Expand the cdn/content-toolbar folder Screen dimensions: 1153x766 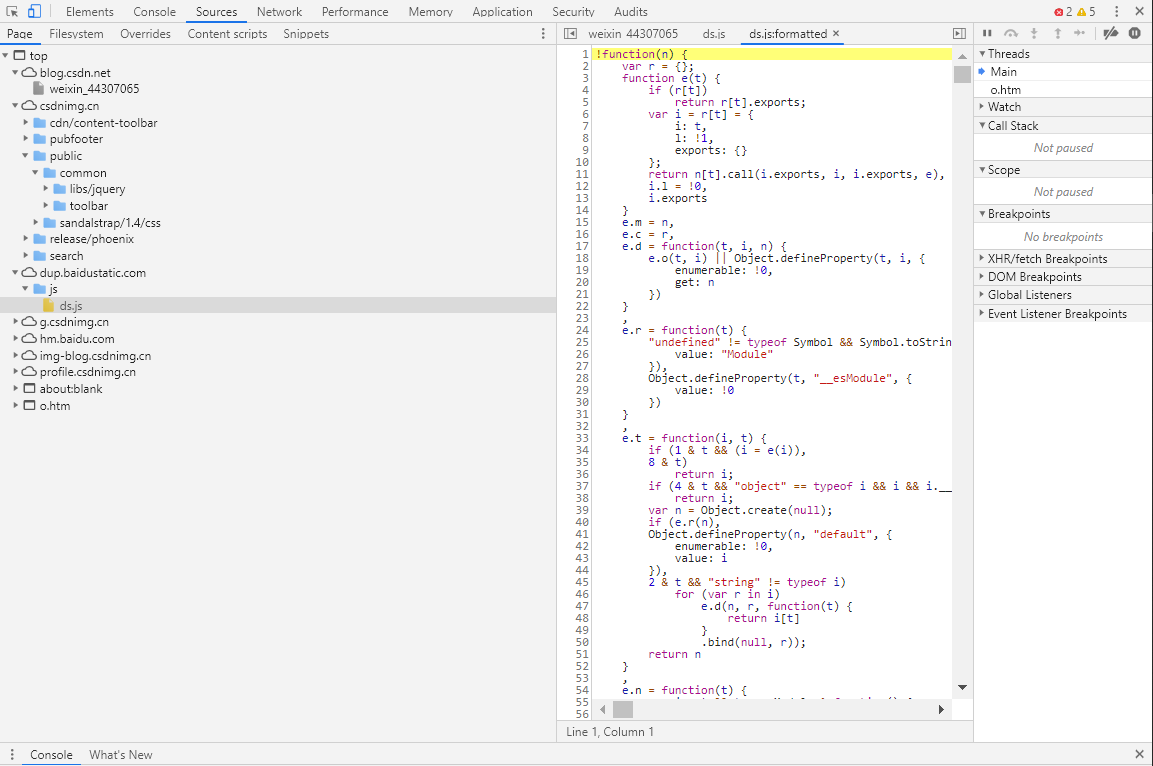[x=26, y=123]
